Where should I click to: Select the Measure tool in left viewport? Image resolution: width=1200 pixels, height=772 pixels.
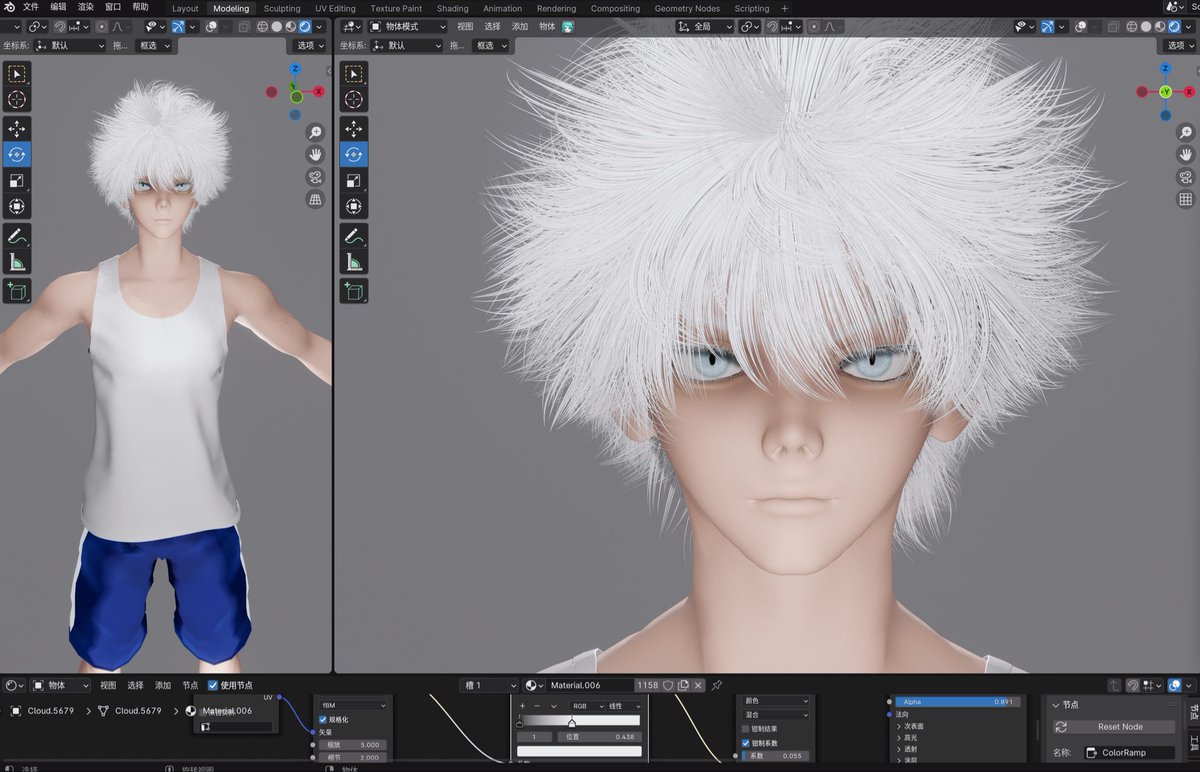coord(17,263)
